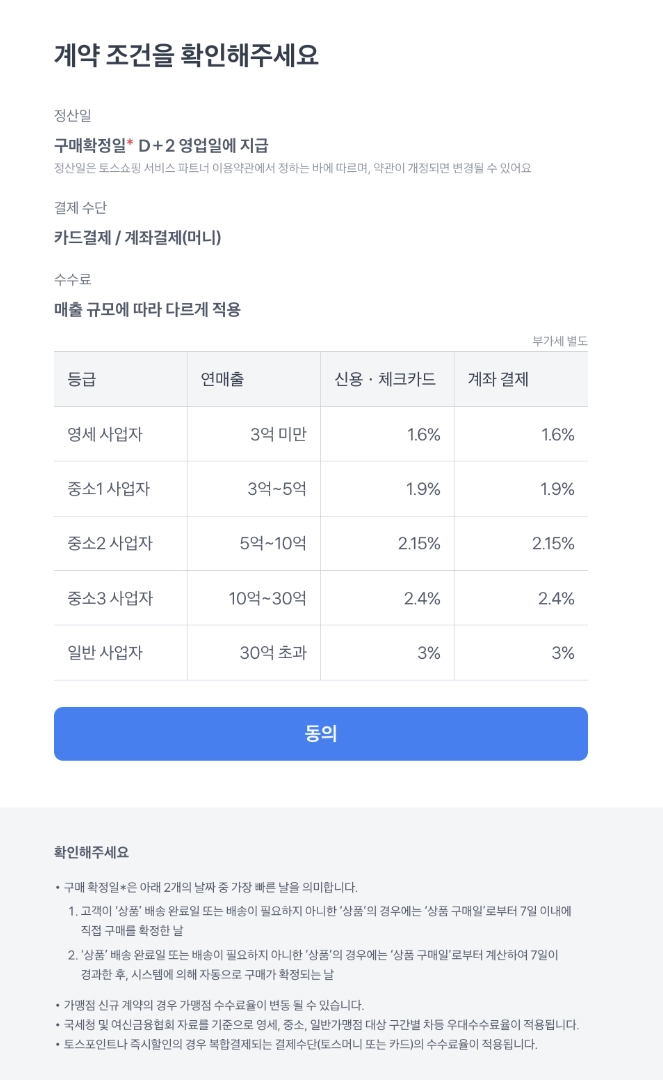Click the 매출 규모에 따라 다르게 적용 text
Image resolution: width=663 pixels, height=1080 pixels.
[147, 309]
